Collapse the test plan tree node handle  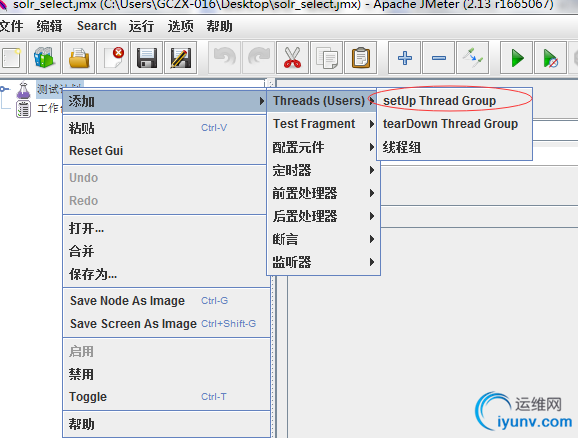tap(3, 89)
